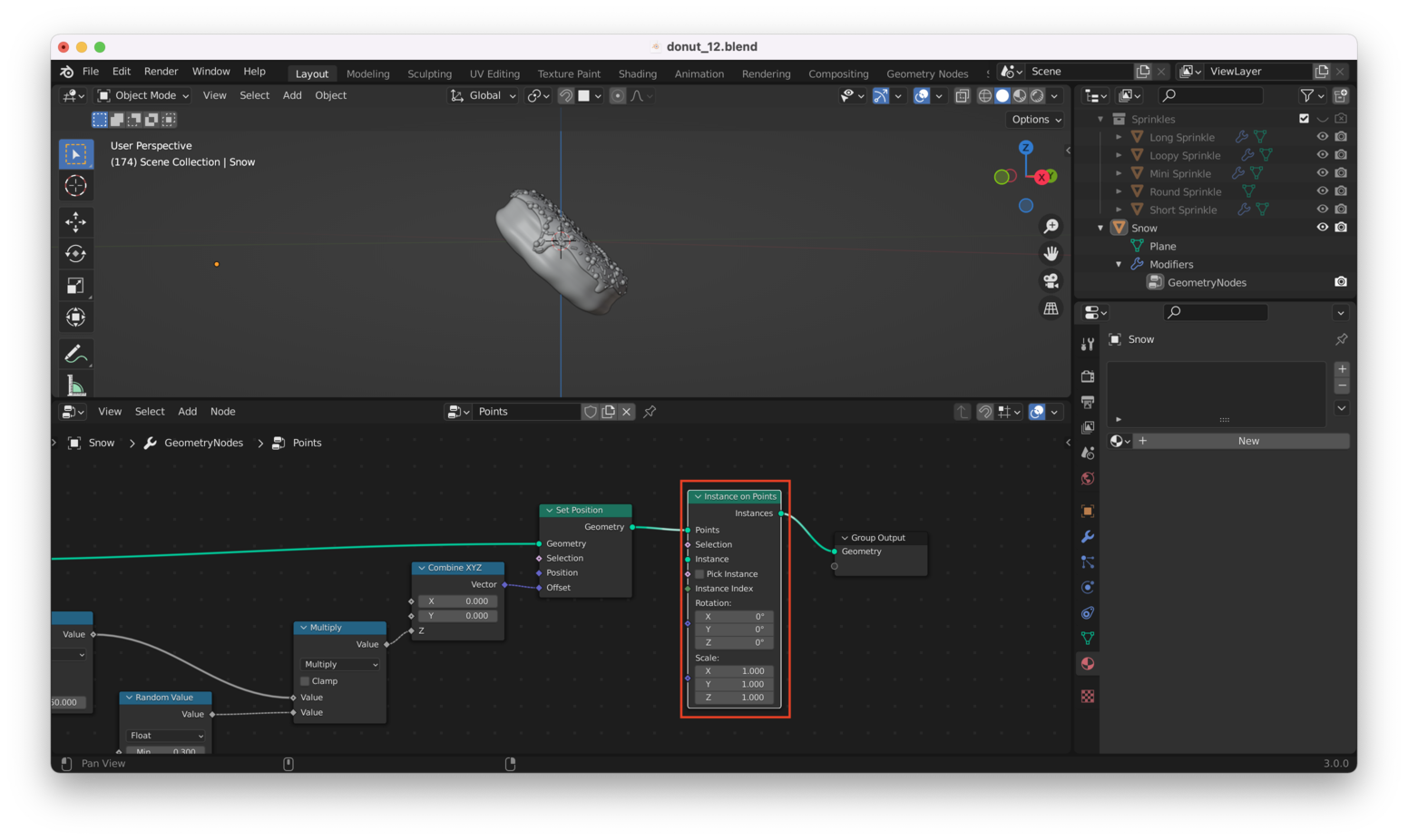Click the New material button
1408x840 pixels.
click(x=1247, y=441)
